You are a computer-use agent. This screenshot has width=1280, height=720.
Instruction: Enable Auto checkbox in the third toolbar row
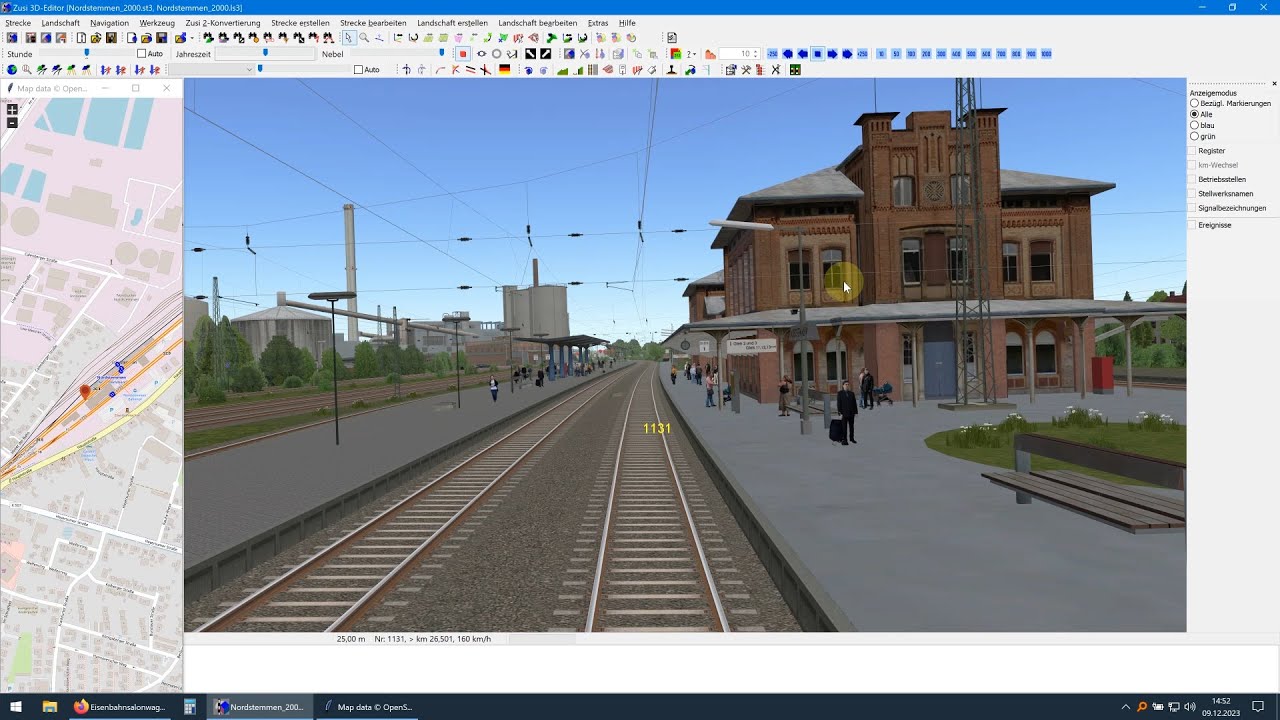[x=358, y=70]
